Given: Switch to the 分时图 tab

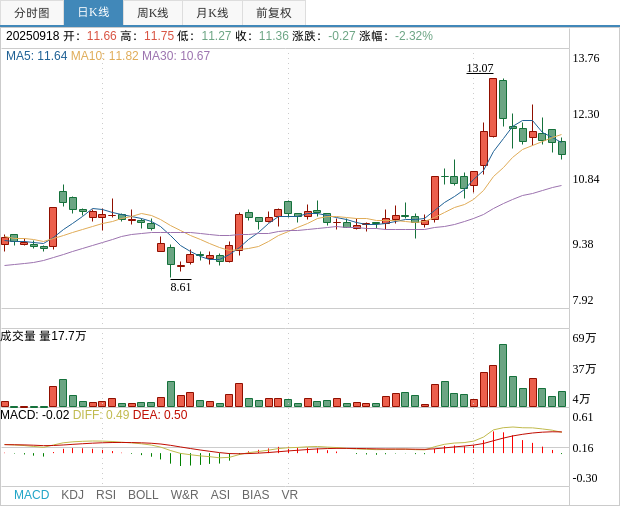Looking at the screenshot, I should 32,13.
